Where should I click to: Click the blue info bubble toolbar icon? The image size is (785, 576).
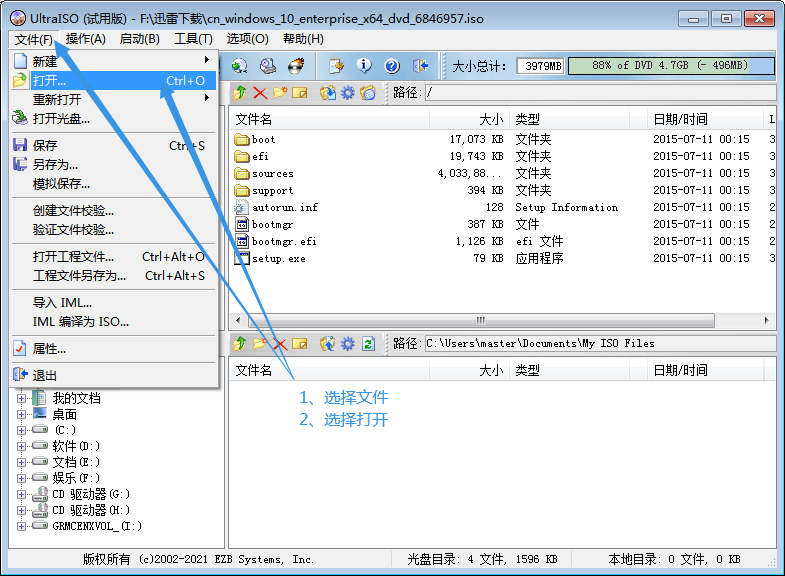[364, 66]
